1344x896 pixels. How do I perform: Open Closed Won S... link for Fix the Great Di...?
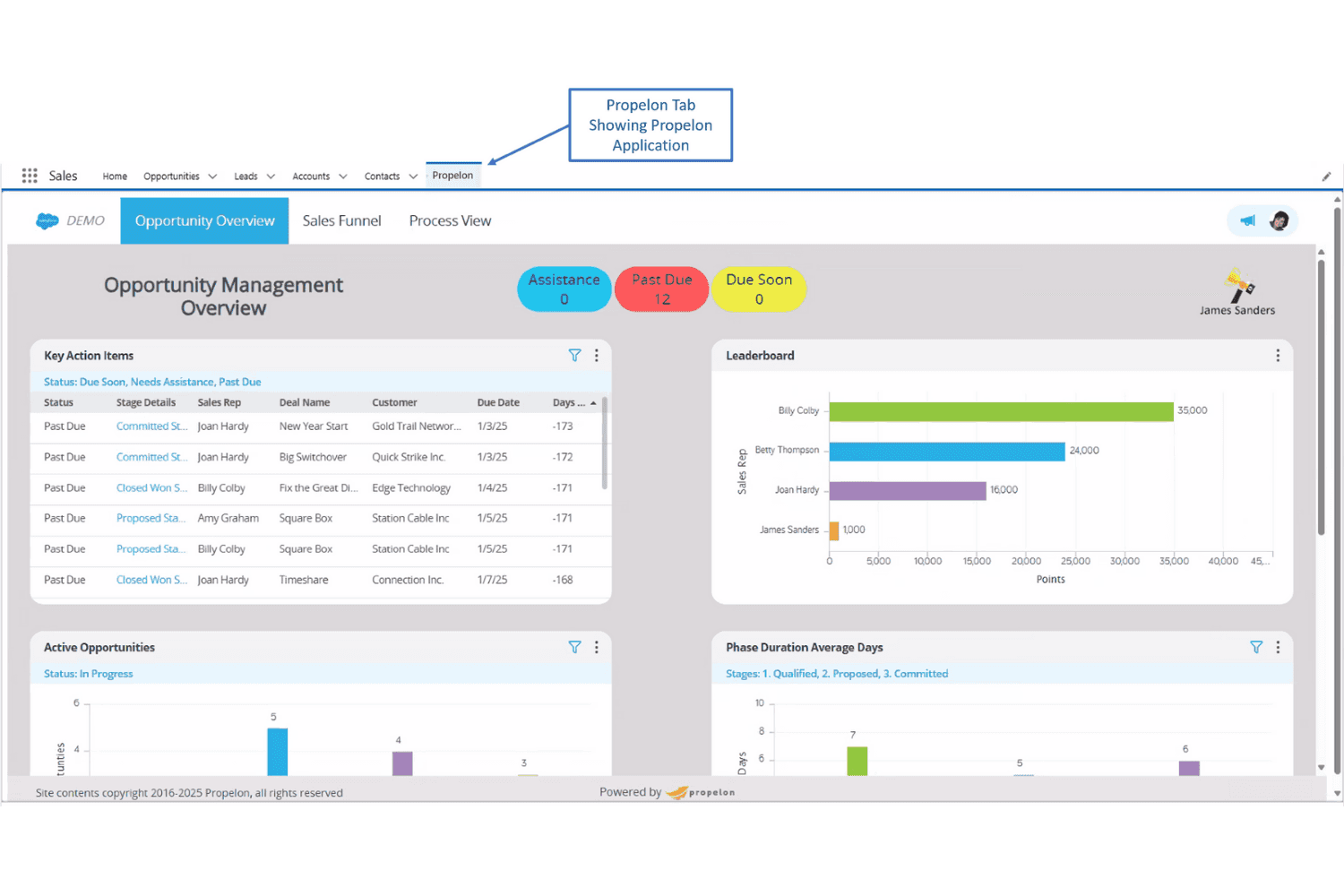click(x=151, y=488)
